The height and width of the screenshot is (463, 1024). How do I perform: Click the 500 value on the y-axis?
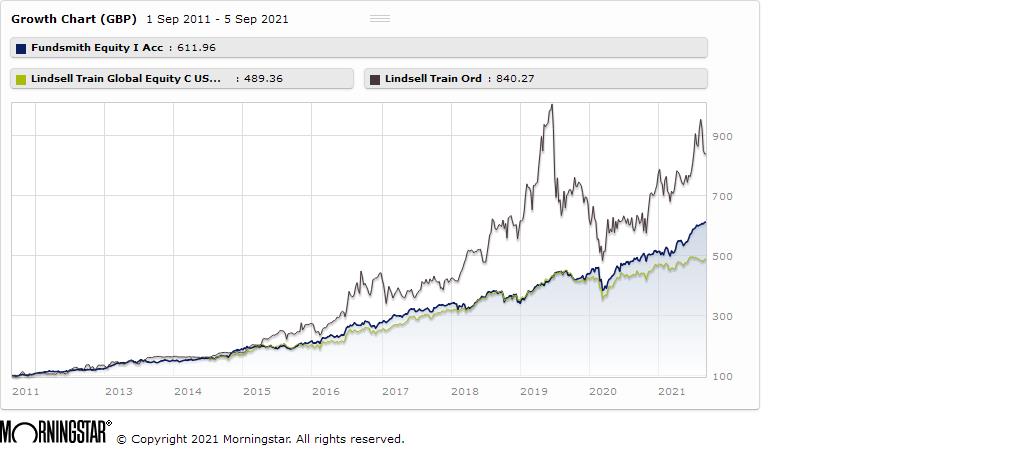point(722,256)
